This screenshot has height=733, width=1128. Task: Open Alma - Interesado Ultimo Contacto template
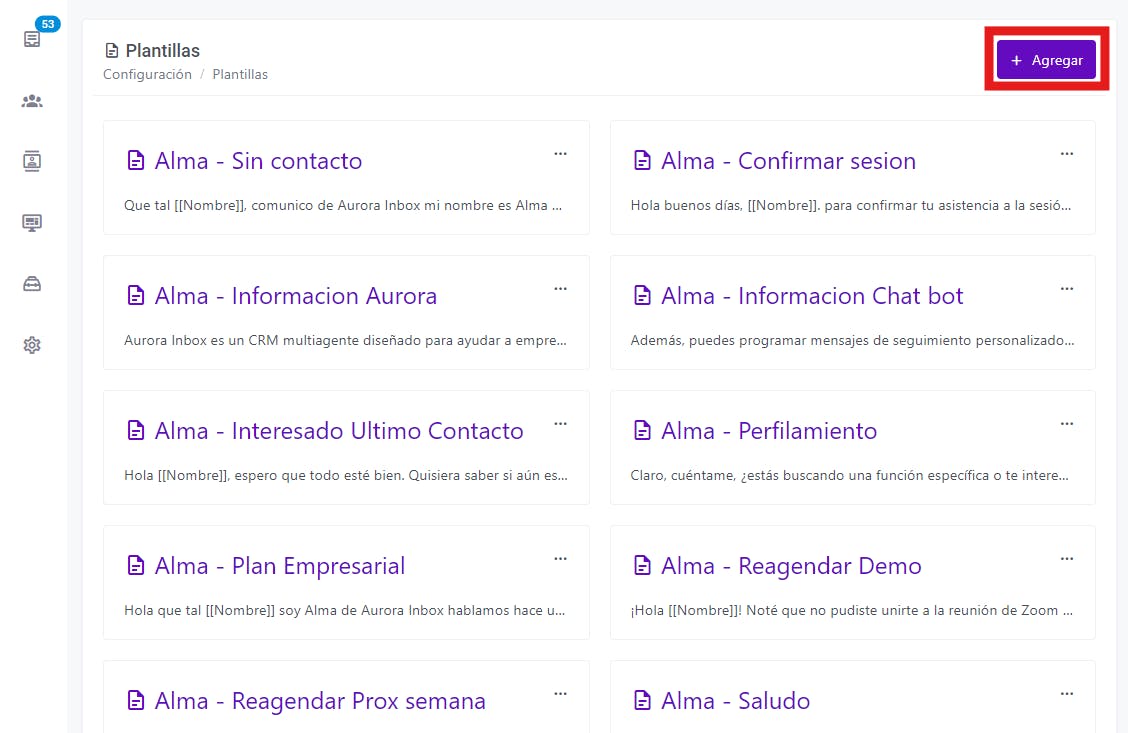click(339, 431)
